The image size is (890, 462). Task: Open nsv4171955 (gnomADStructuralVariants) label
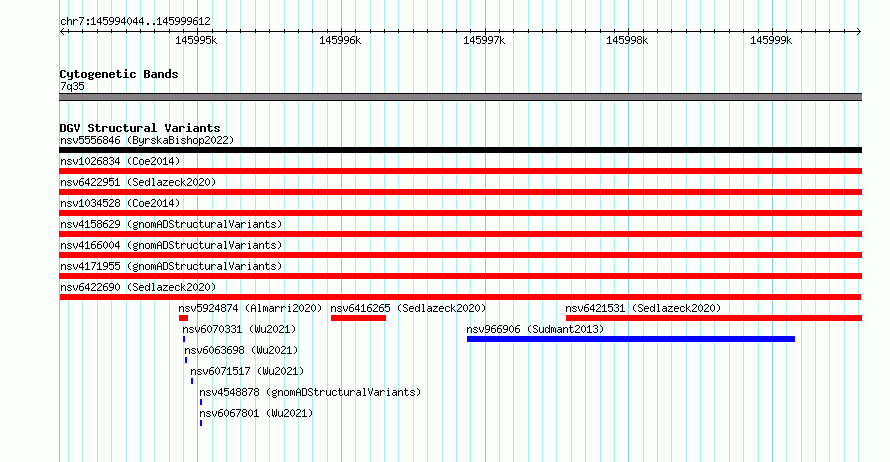(x=171, y=266)
